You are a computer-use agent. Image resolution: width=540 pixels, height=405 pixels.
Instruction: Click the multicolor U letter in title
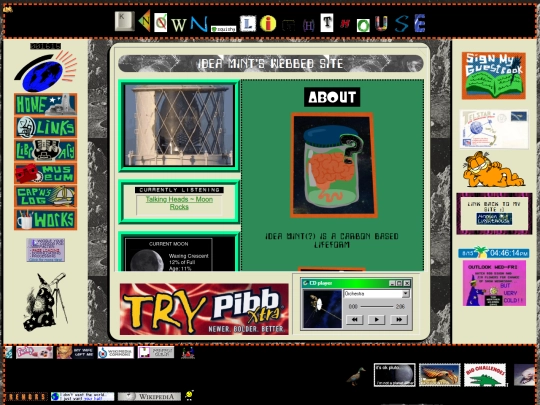click(381, 23)
